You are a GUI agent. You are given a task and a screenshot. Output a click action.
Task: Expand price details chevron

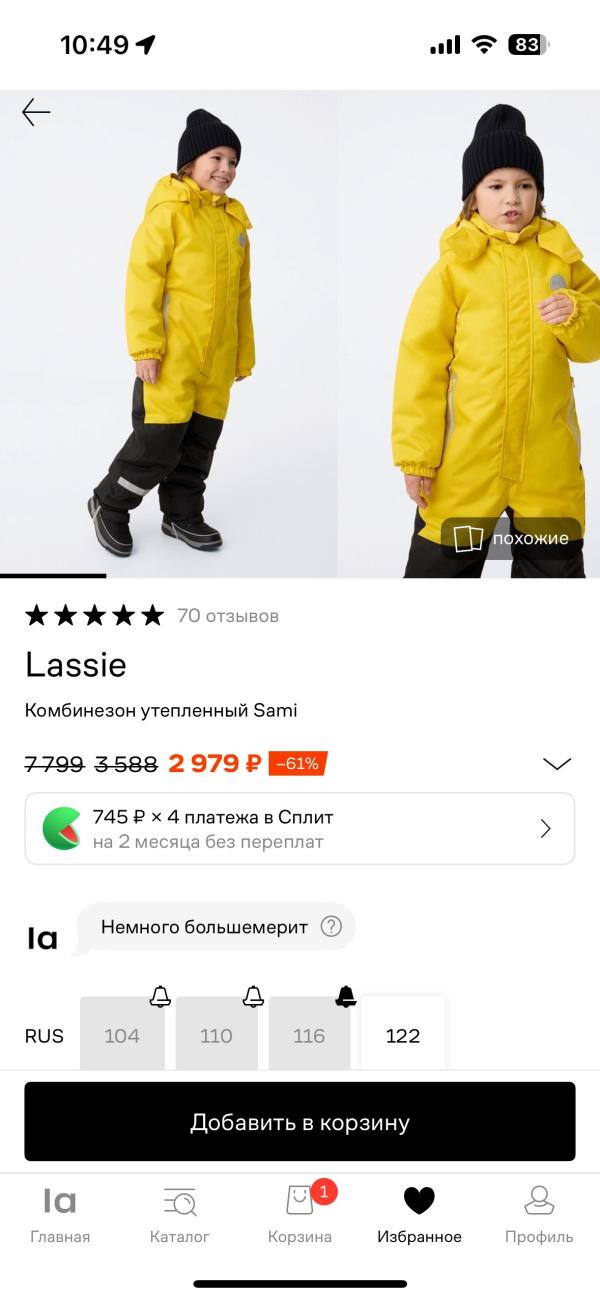tap(557, 764)
